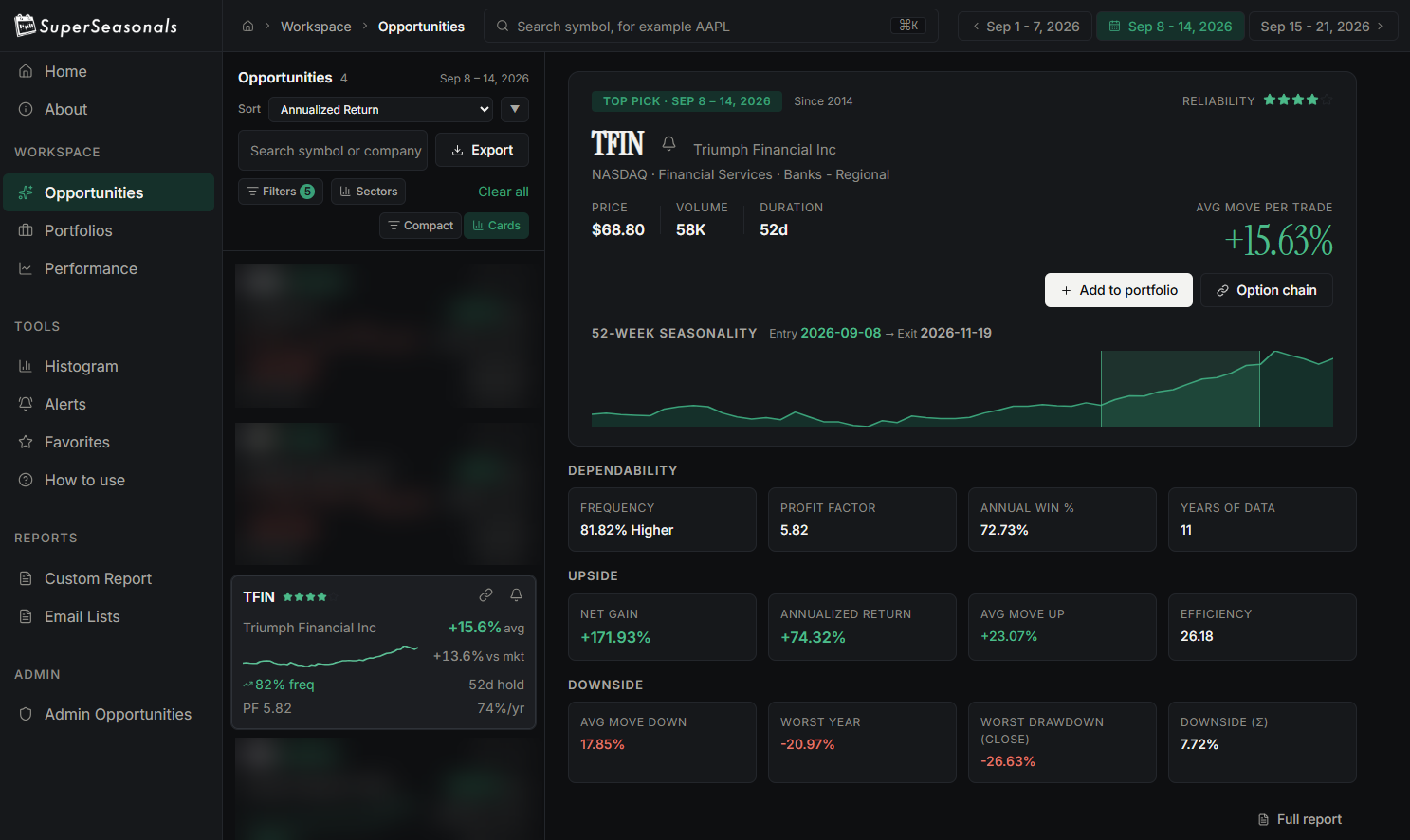Go to previous week Sep 1 - 7, 2026

pos(1025,27)
